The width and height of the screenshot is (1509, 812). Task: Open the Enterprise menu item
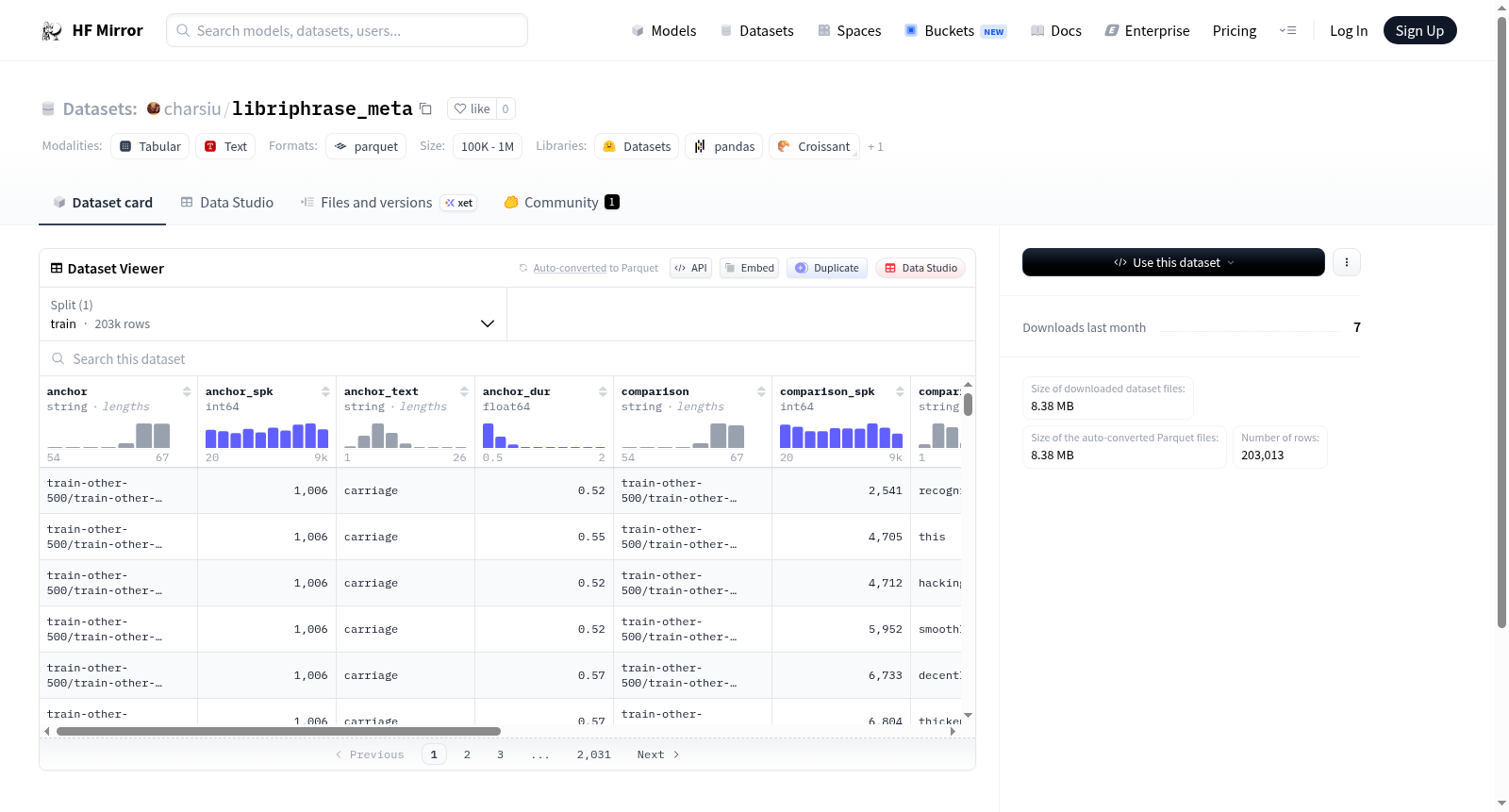1147,31
